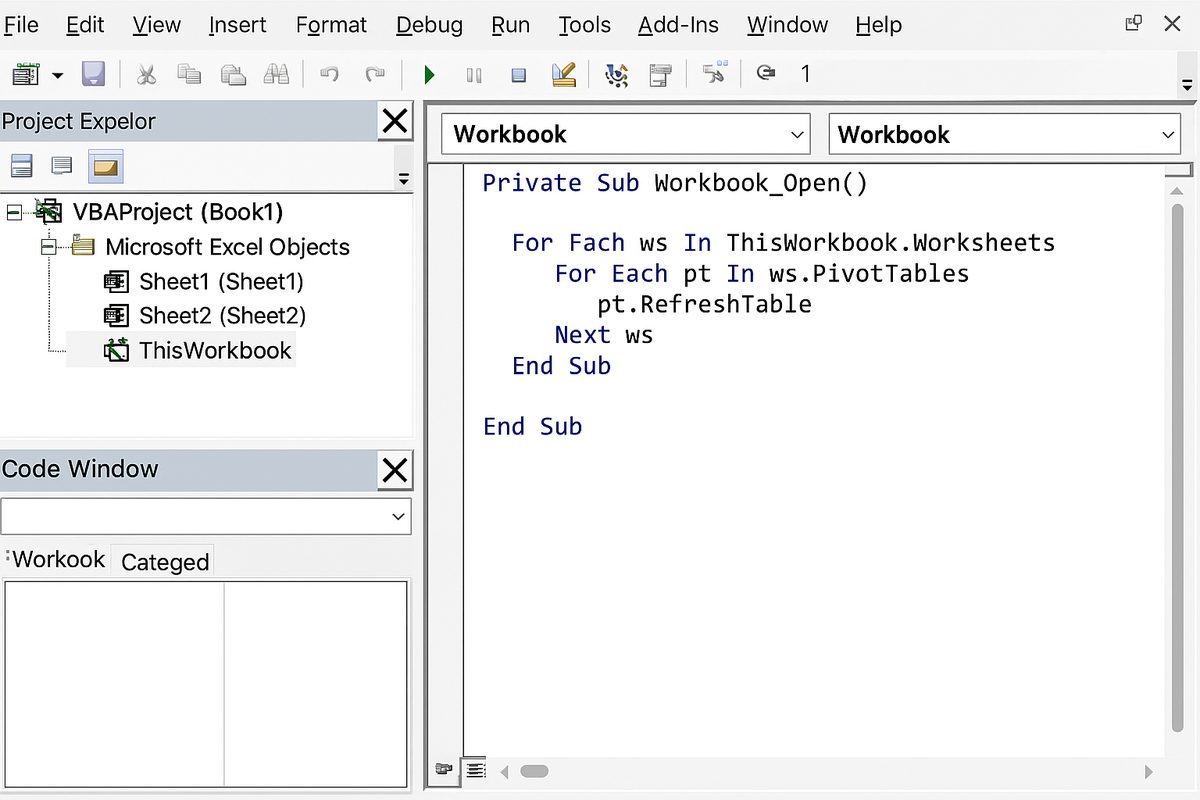Click the "Private Sub Workbook_Open()" code line

675,183
